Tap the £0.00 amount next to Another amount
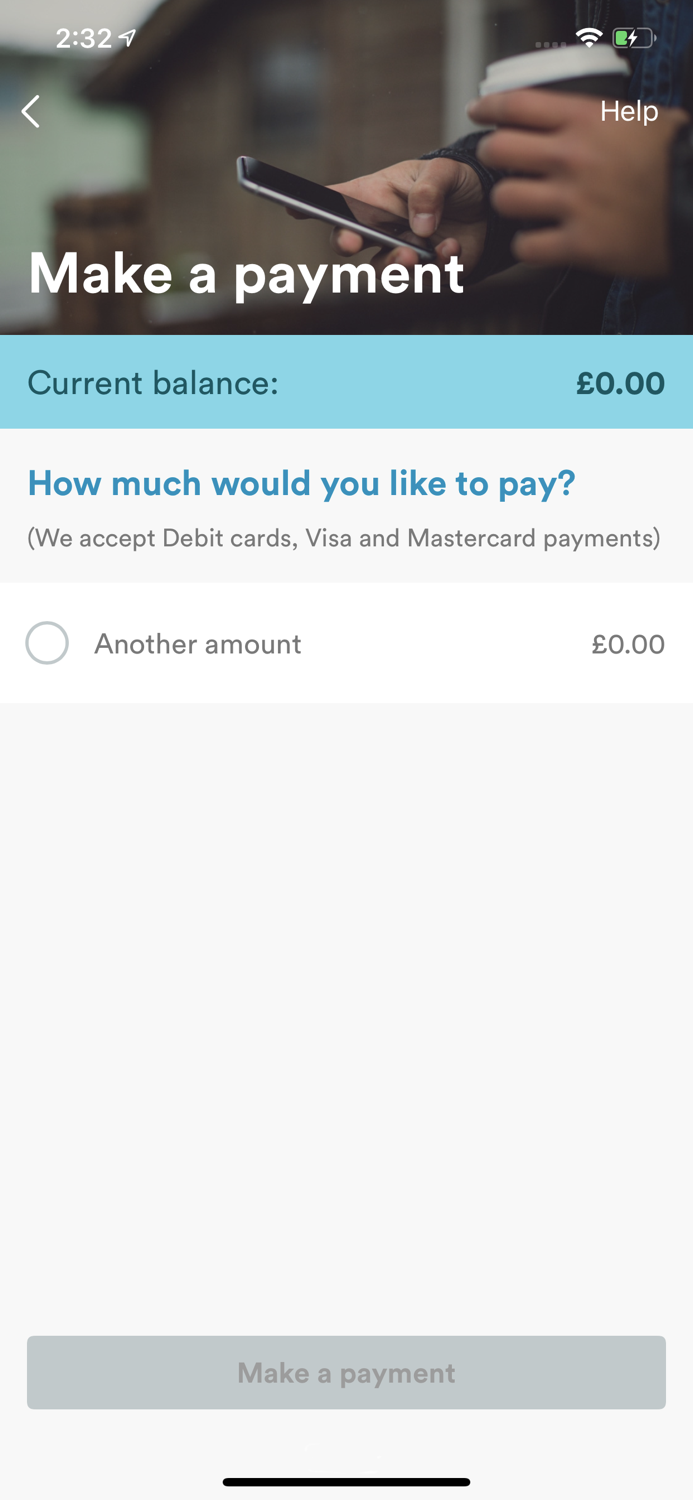The image size is (693, 1500). (628, 643)
